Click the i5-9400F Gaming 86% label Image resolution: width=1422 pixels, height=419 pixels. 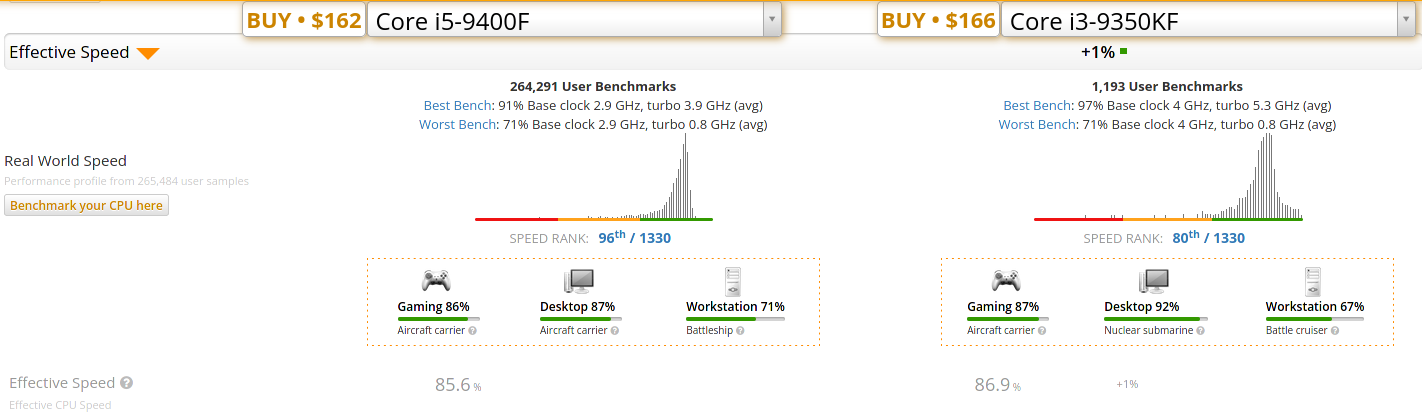433,306
